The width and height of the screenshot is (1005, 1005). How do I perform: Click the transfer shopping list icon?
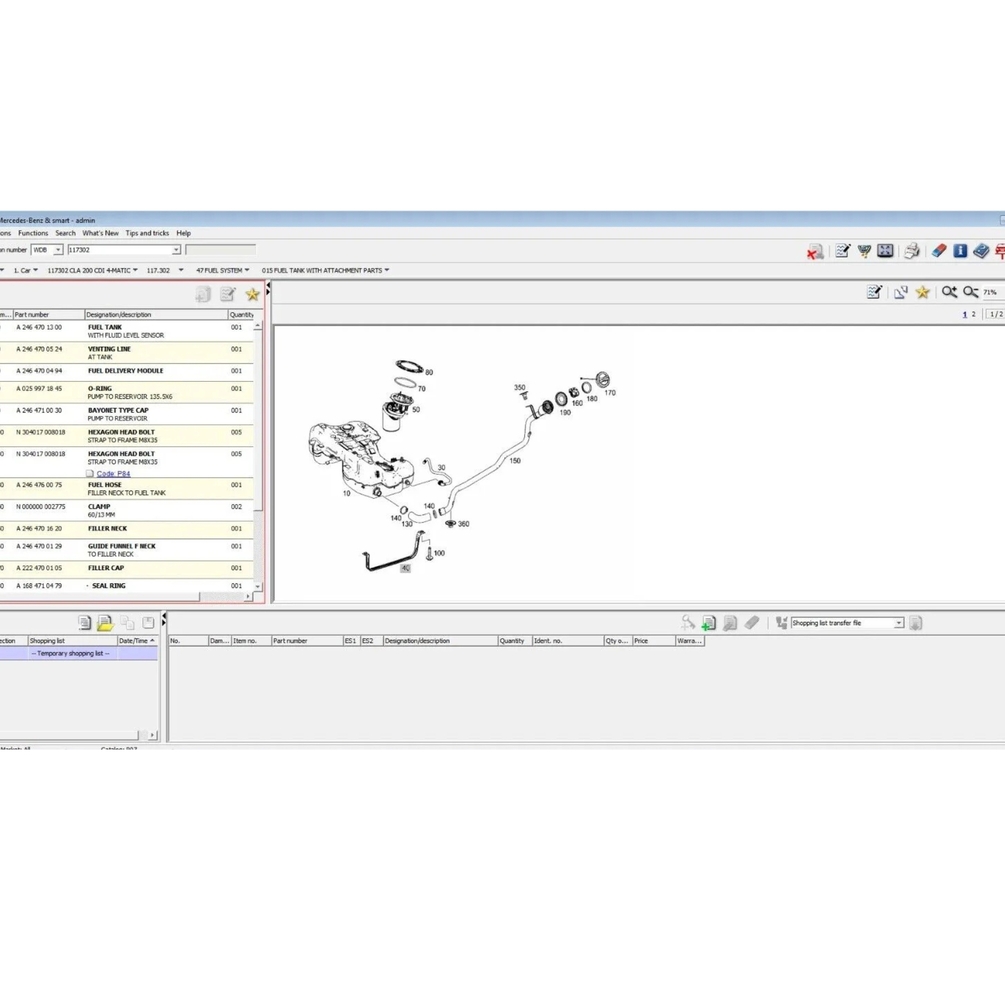[781, 622]
